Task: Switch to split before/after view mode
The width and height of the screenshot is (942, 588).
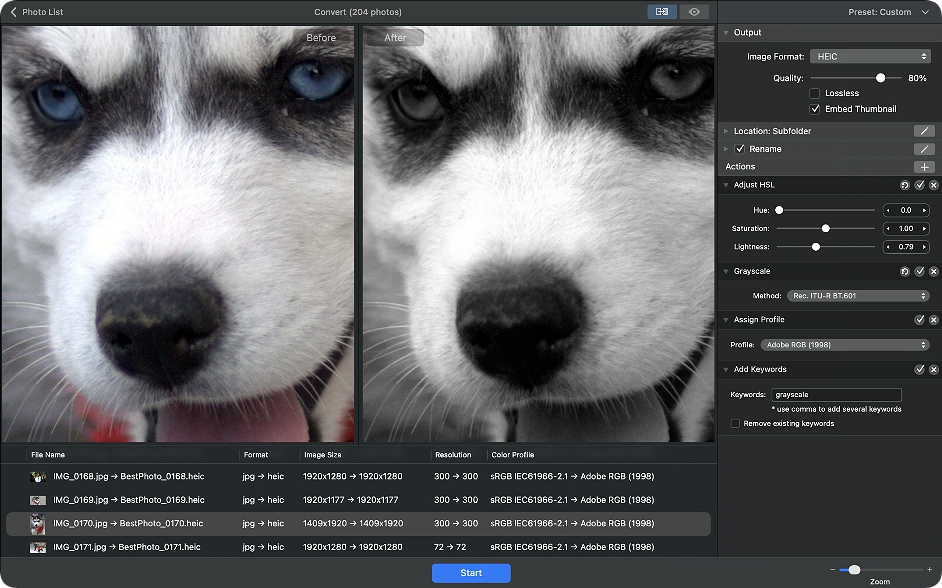Action: [662, 12]
